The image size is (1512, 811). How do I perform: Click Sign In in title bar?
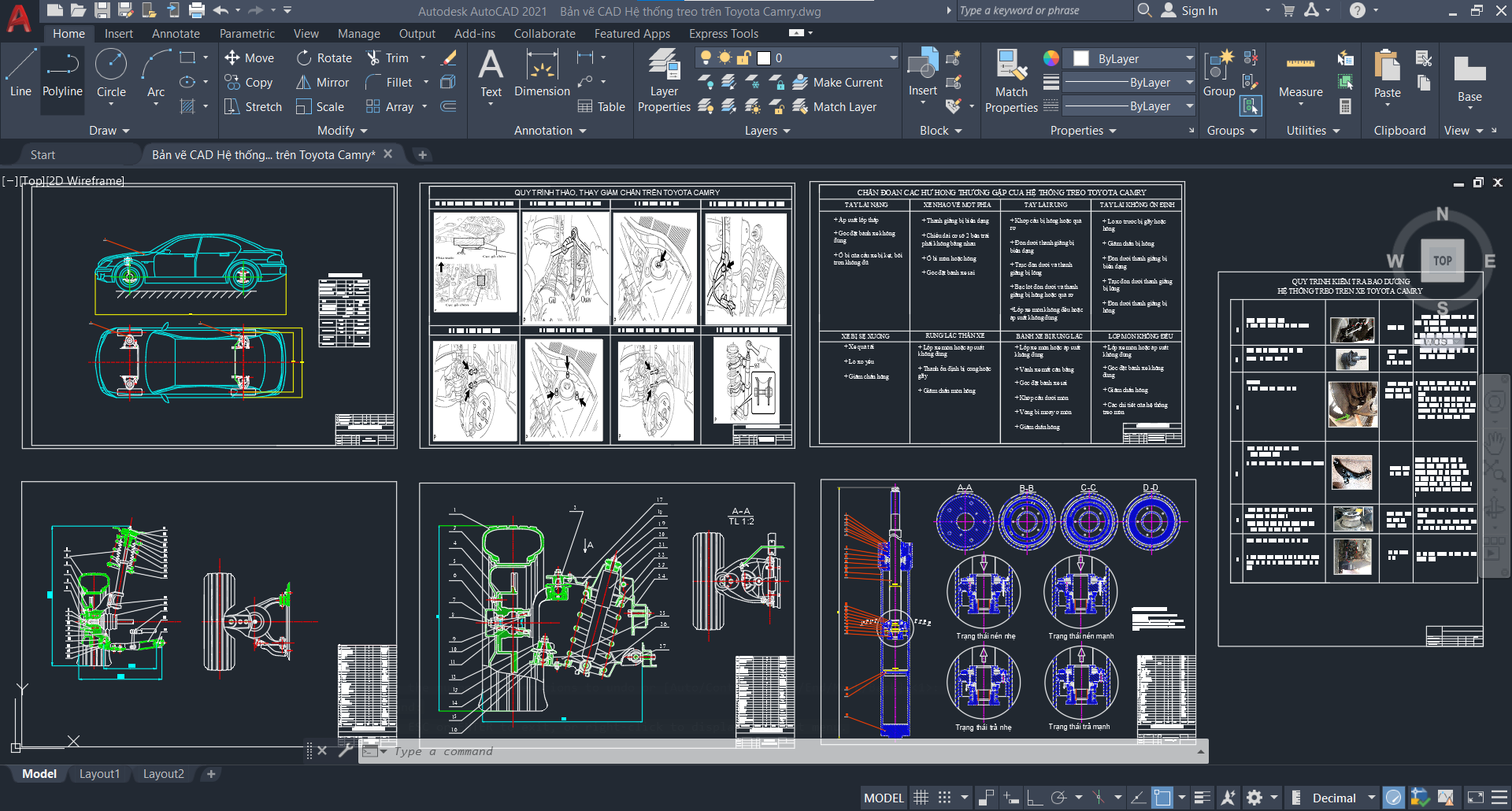[1190, 10]
